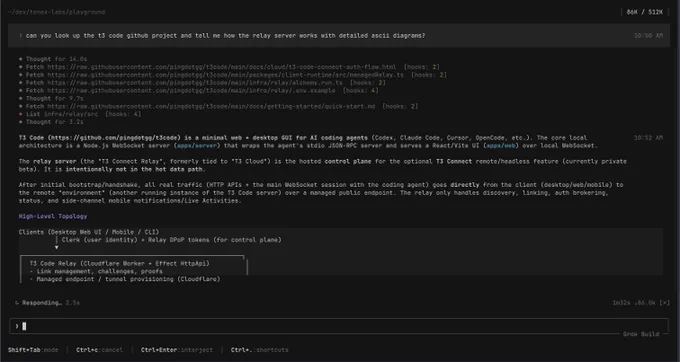
Task: Click the ~/dev/tenex-labs/playground path
Action: (x=56, y=12)
